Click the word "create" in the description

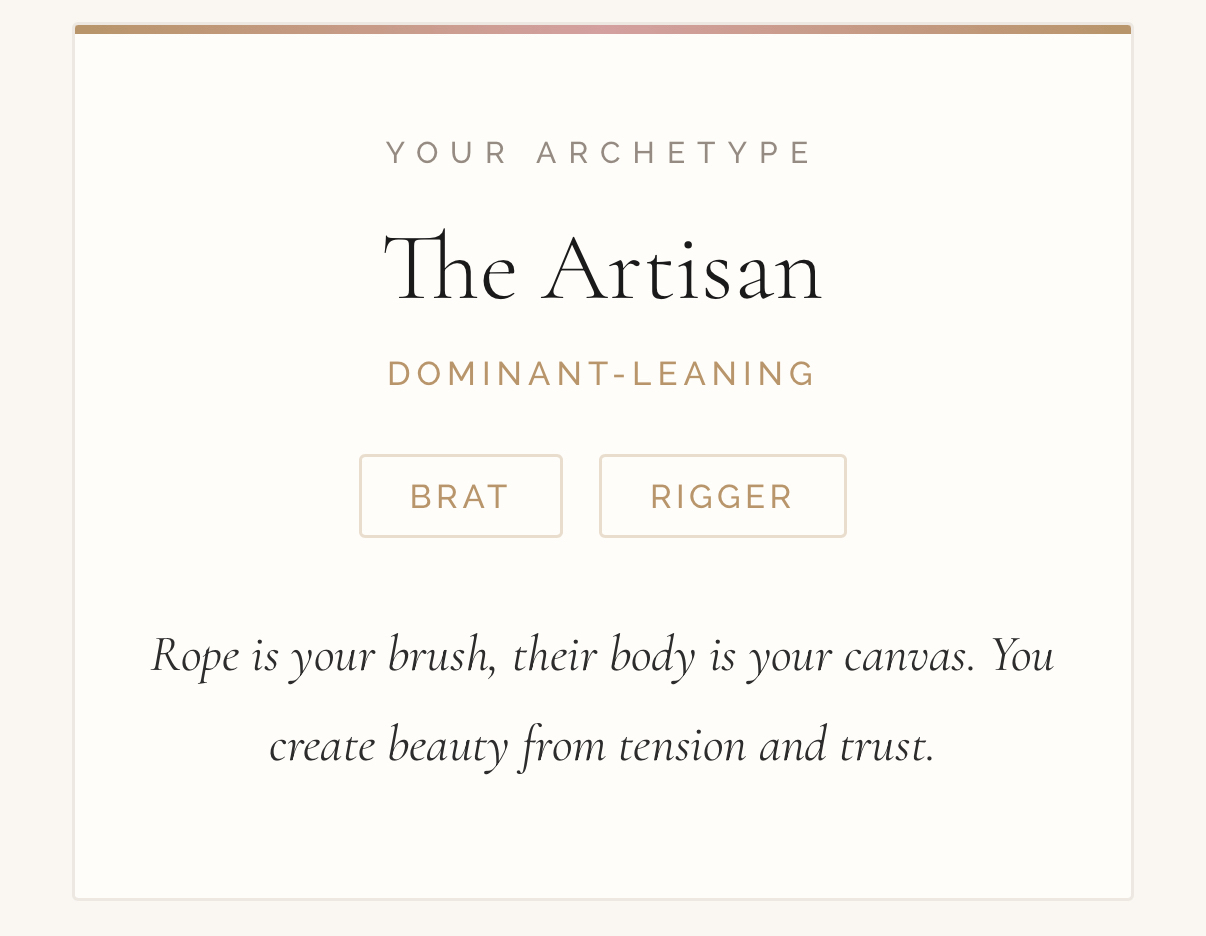pos(322,746)
